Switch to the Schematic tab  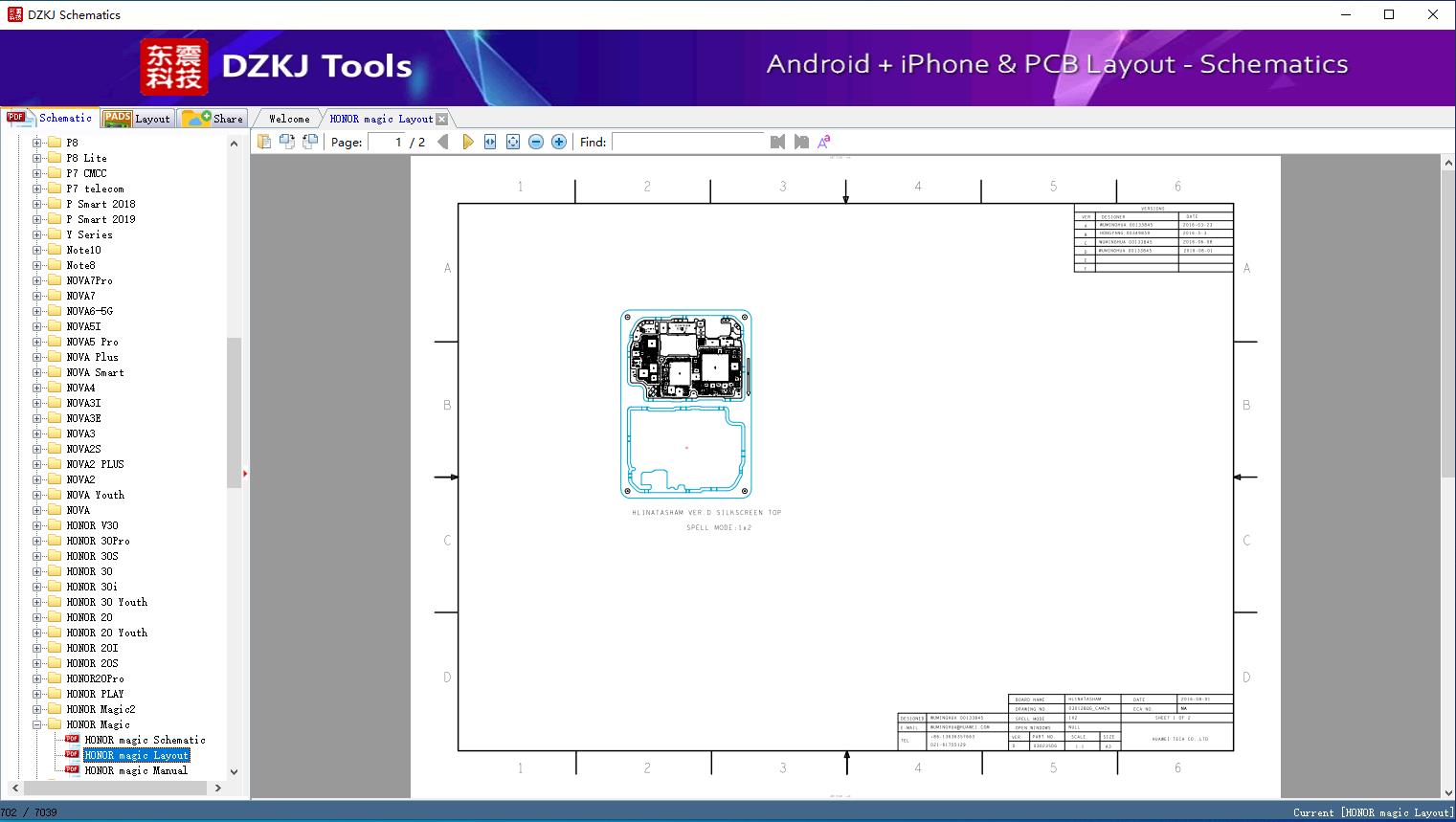point(50,118)
